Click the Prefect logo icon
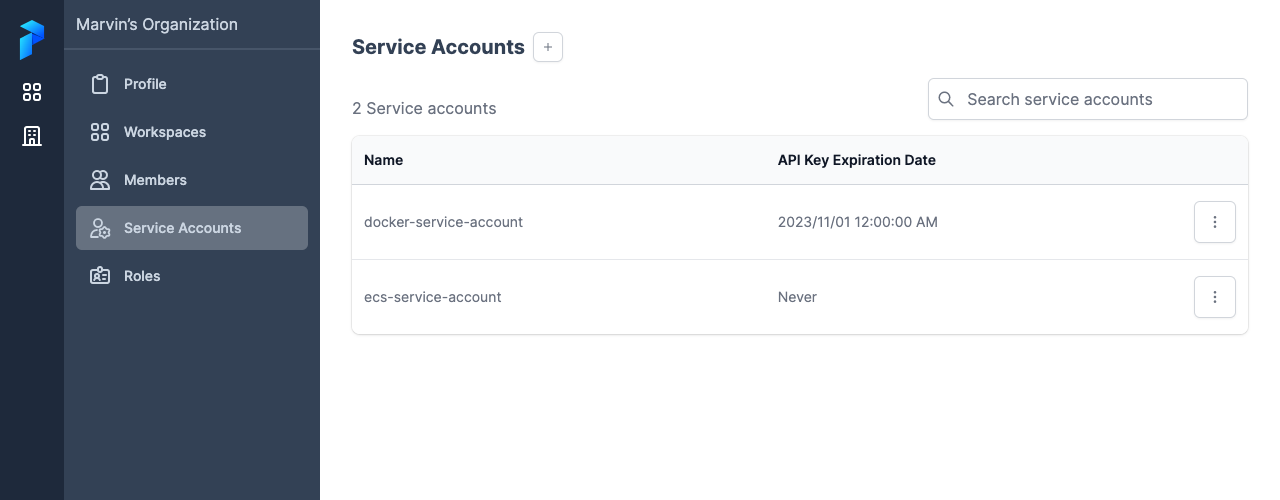This screenshot has height=500, width=1280. pos(32,40)
